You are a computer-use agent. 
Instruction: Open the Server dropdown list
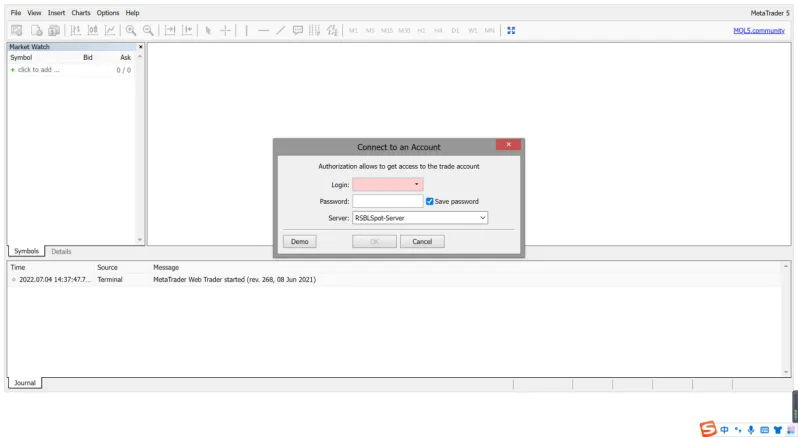click(420, 218)
